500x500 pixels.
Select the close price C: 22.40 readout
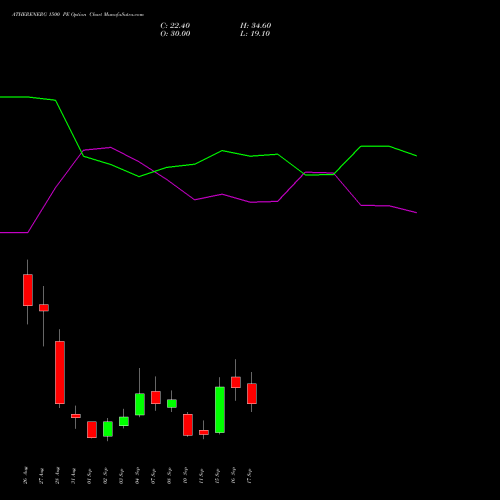pos(175,26)
